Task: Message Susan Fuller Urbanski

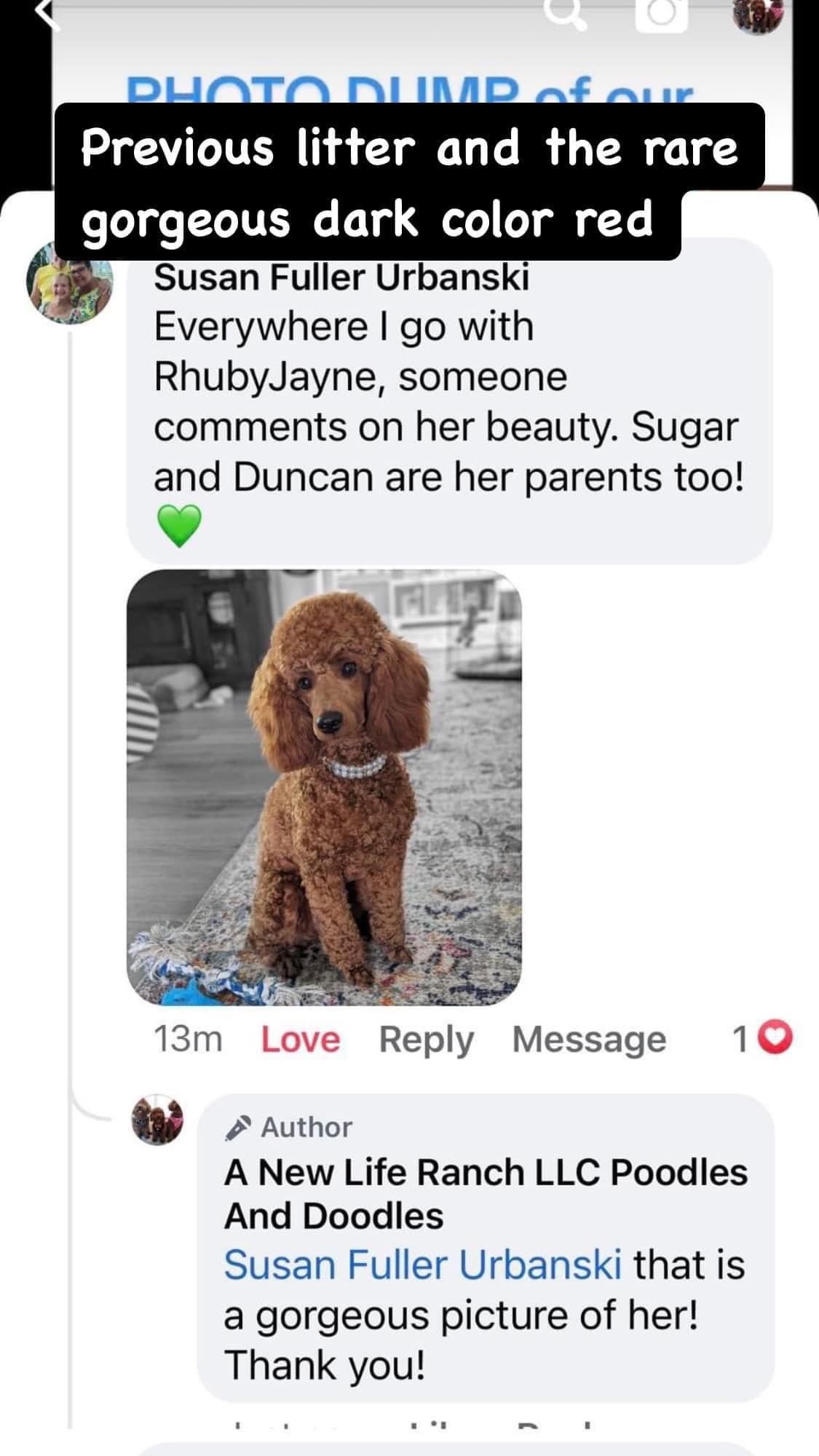Action: point(589,1040)
